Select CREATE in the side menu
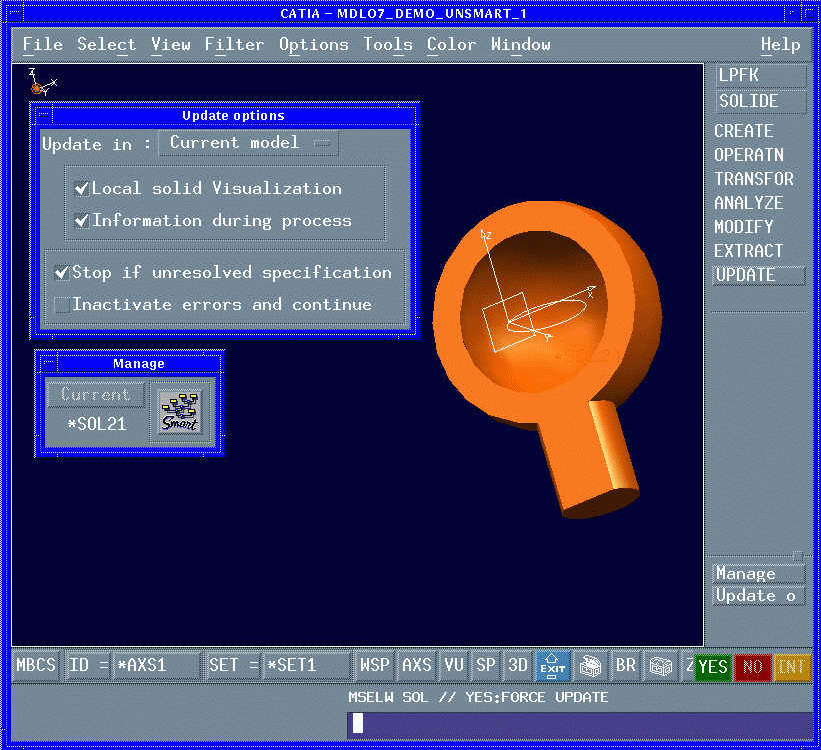821x750 pixels. coord(744,131)
